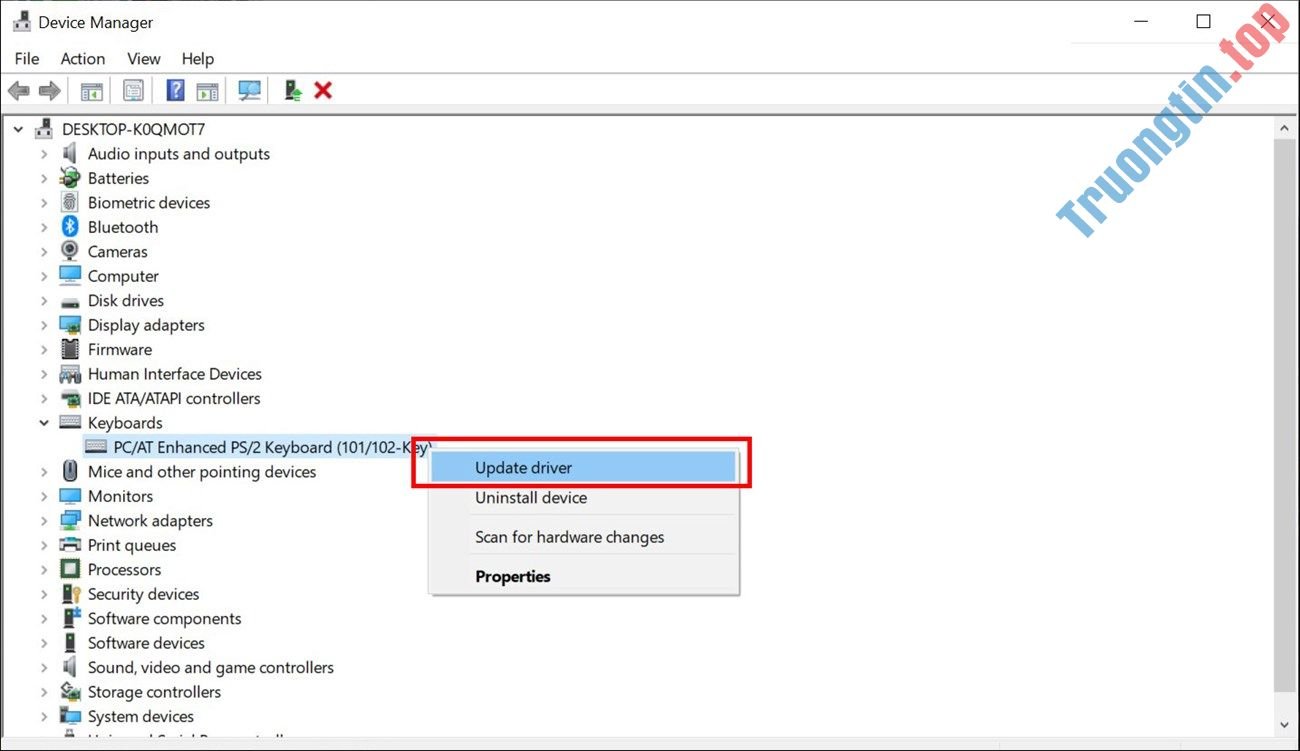Image resolution: width=1300 pixels, height=751 pixels.
Task: Select the Sound, video and game controllers item
Action: pyautogui.click(x=210, y=668)
